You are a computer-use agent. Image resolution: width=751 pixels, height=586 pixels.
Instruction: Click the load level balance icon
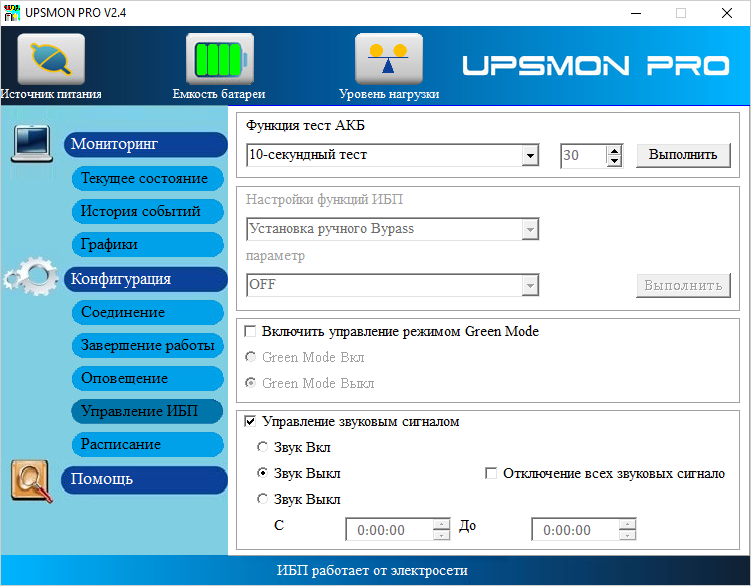(388, 59)
